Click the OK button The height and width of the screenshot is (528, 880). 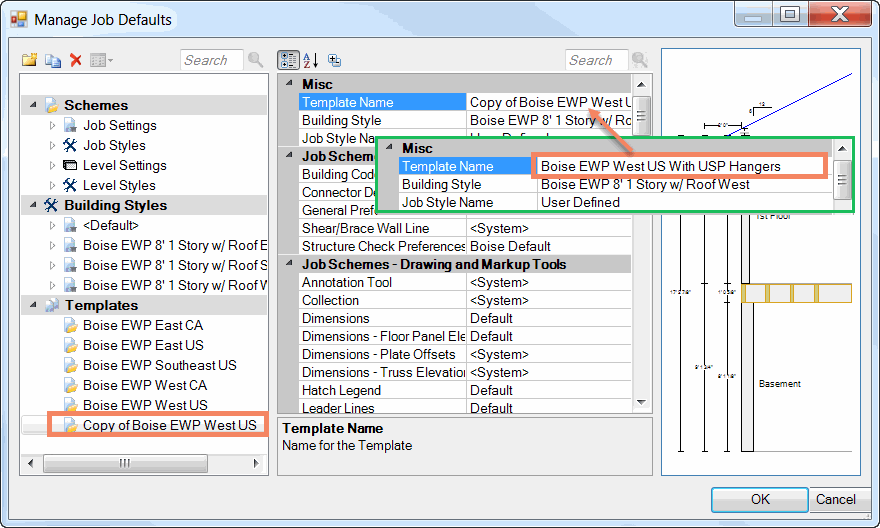(x=760, y=499)
